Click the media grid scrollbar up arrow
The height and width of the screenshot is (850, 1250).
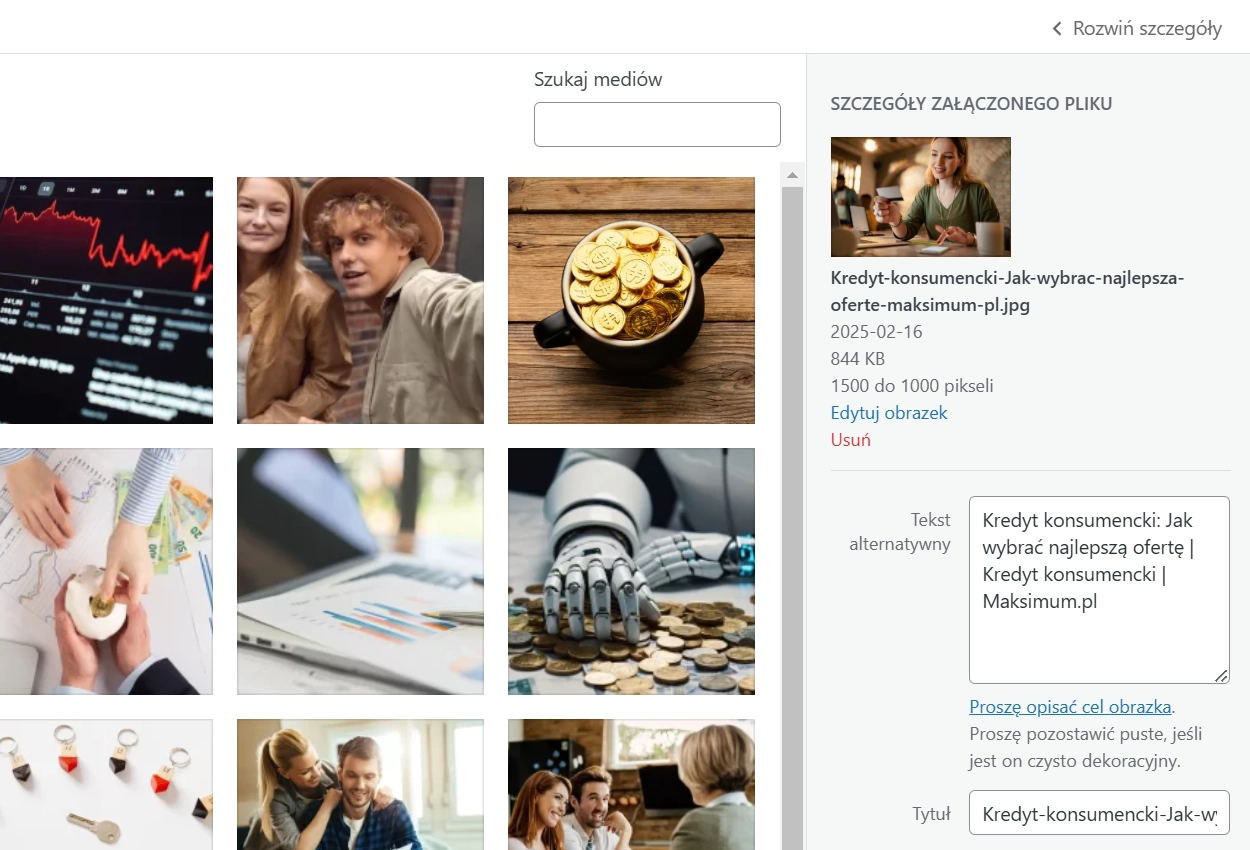(792, 175)
